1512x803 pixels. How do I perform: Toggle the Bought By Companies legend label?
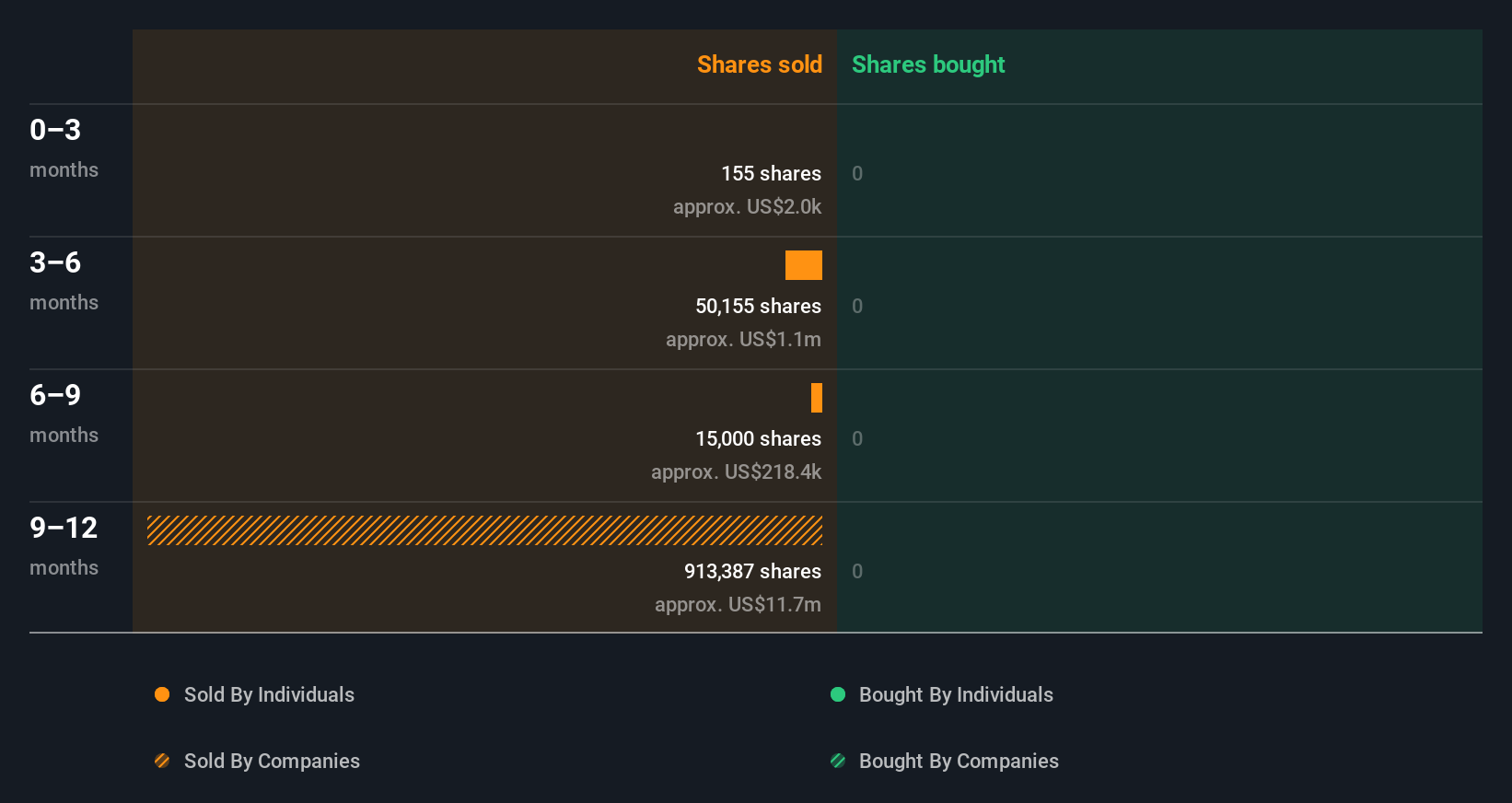(x=959, y=761)
